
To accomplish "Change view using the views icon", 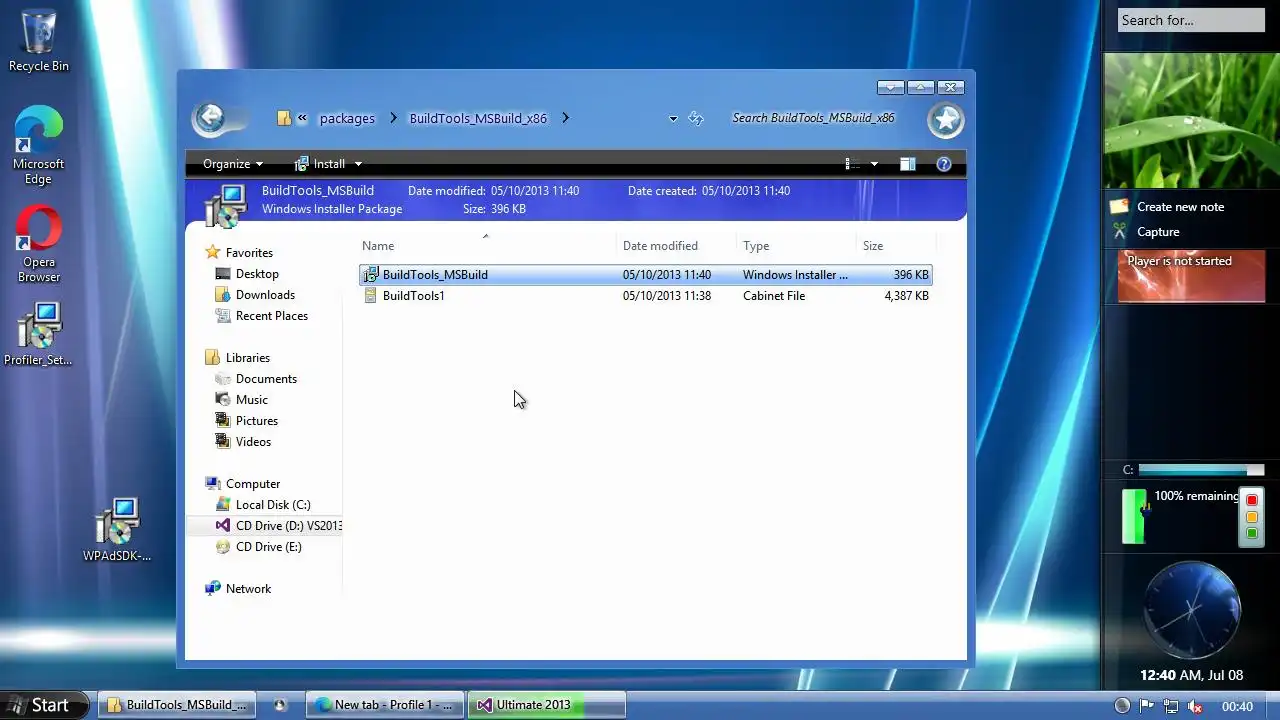I will pyautogui.click(x=853, y=164).
